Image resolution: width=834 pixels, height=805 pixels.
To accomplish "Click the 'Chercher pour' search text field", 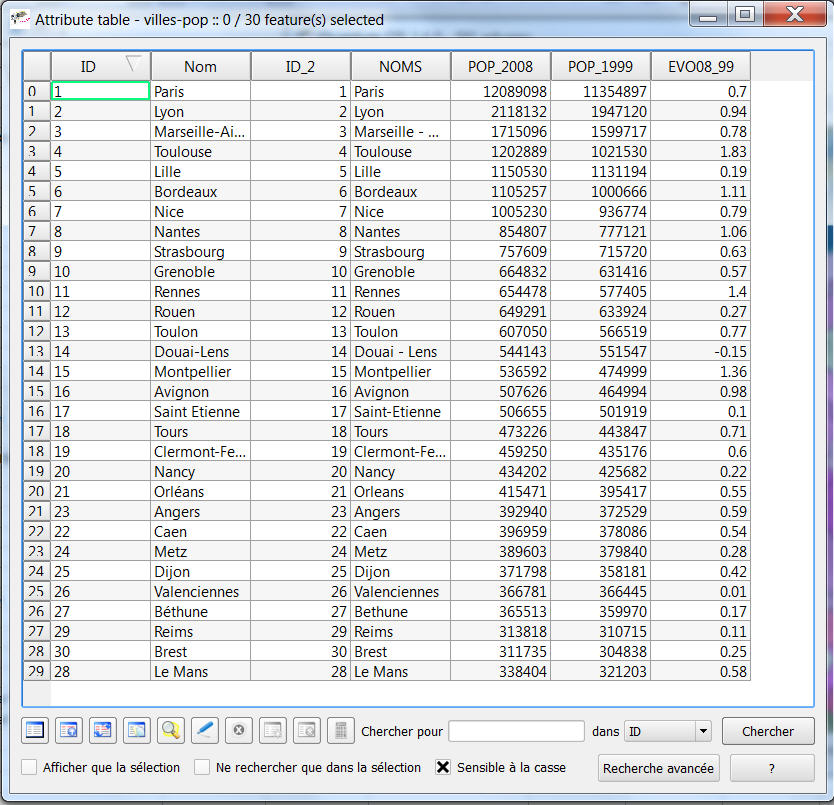I will coord(516,732).
